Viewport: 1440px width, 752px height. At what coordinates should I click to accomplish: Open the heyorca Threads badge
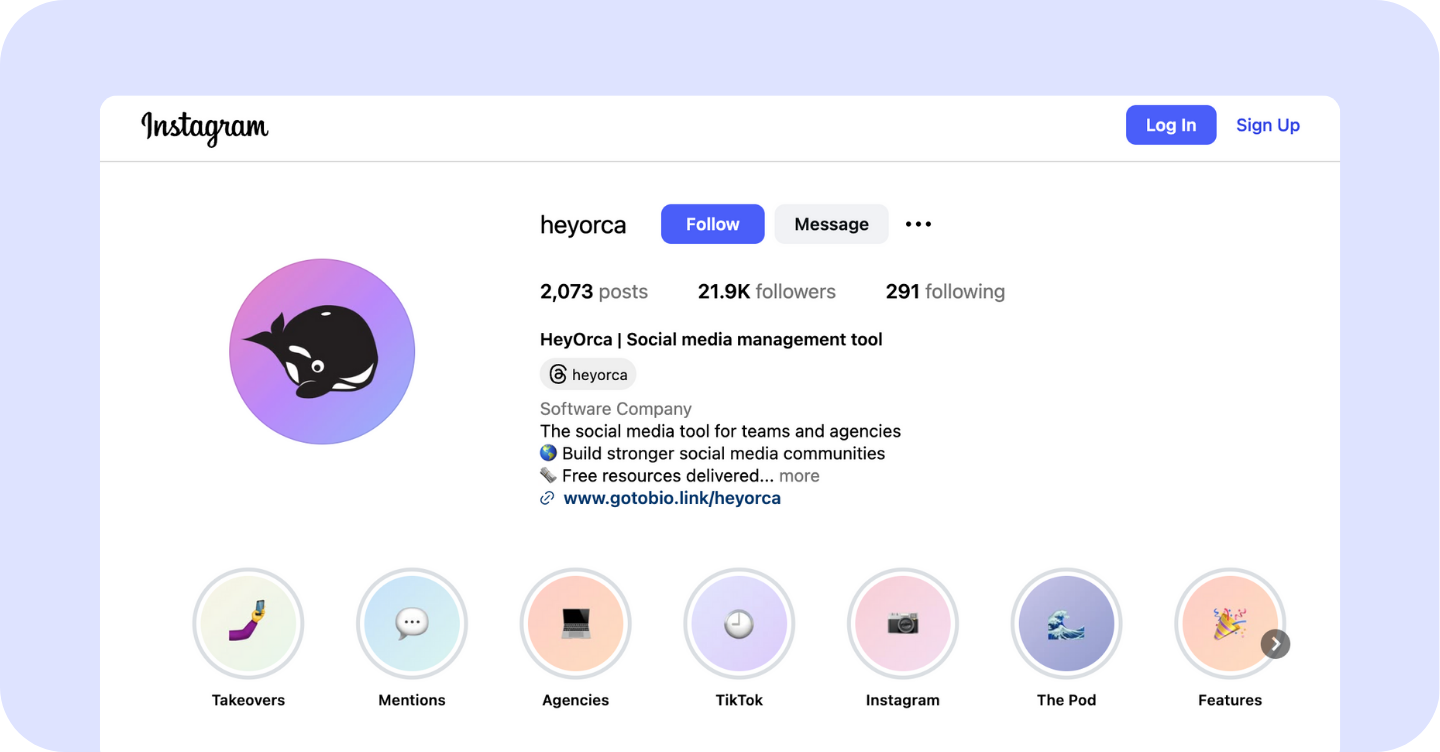(588, 375)
